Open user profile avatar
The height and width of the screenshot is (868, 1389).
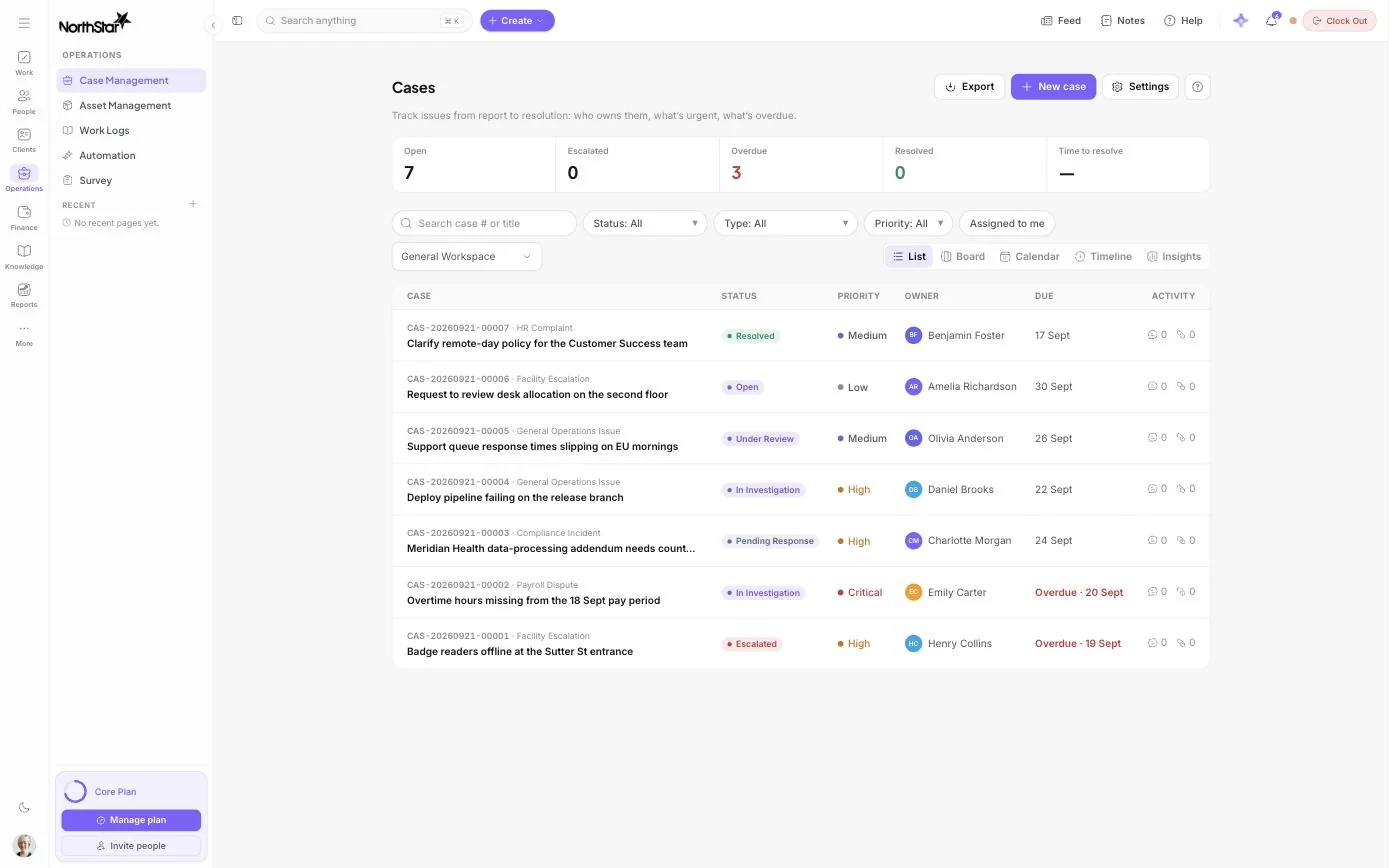tap(24, 845)
